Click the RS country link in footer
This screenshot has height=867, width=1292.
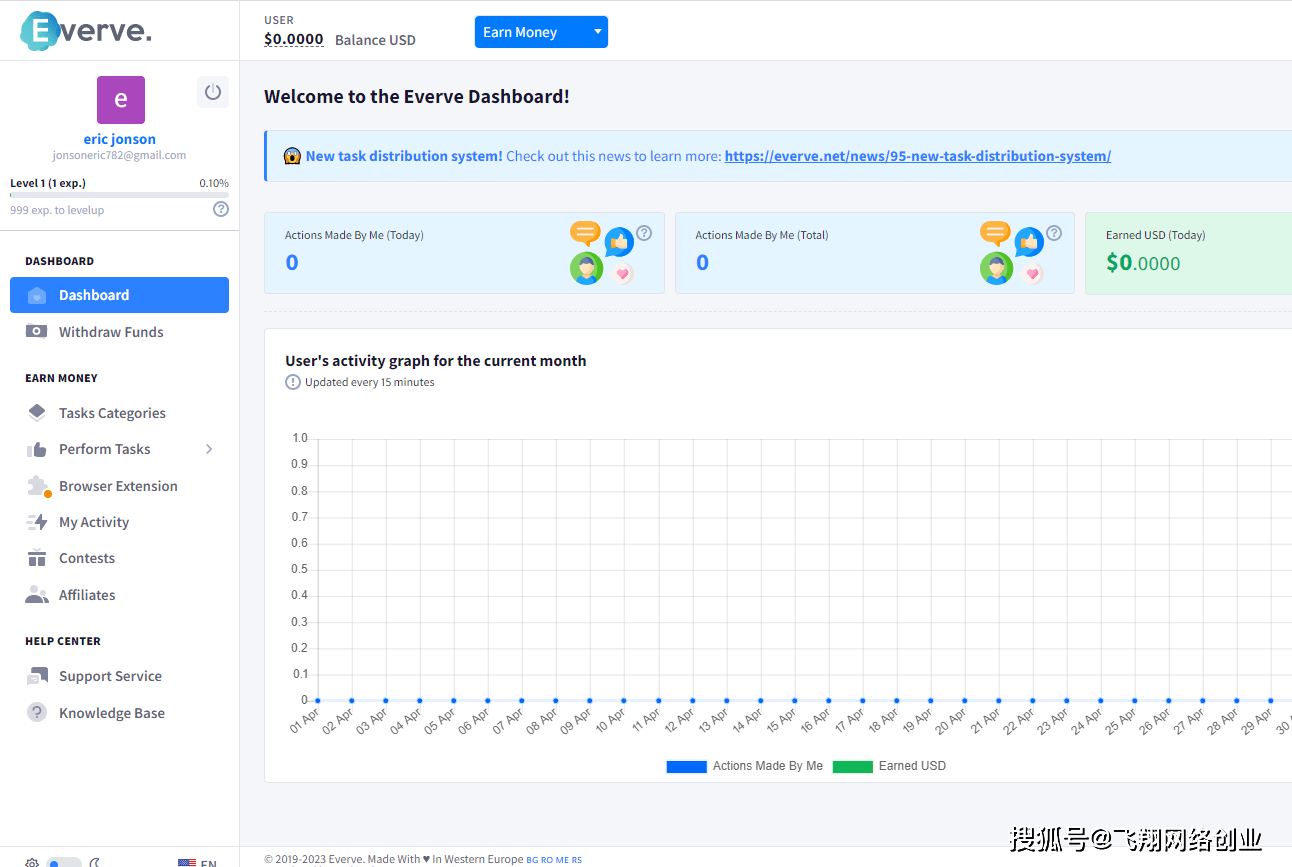pos(577,860)
